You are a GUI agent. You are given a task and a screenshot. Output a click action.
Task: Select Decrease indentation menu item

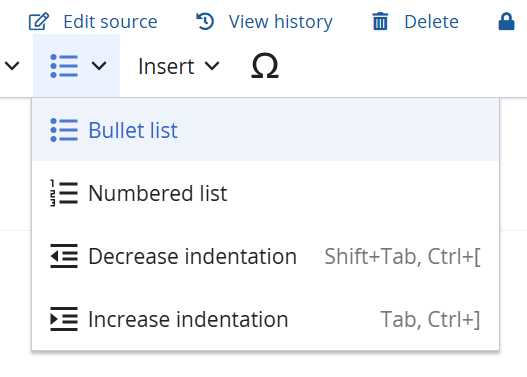tap(266, 256)
